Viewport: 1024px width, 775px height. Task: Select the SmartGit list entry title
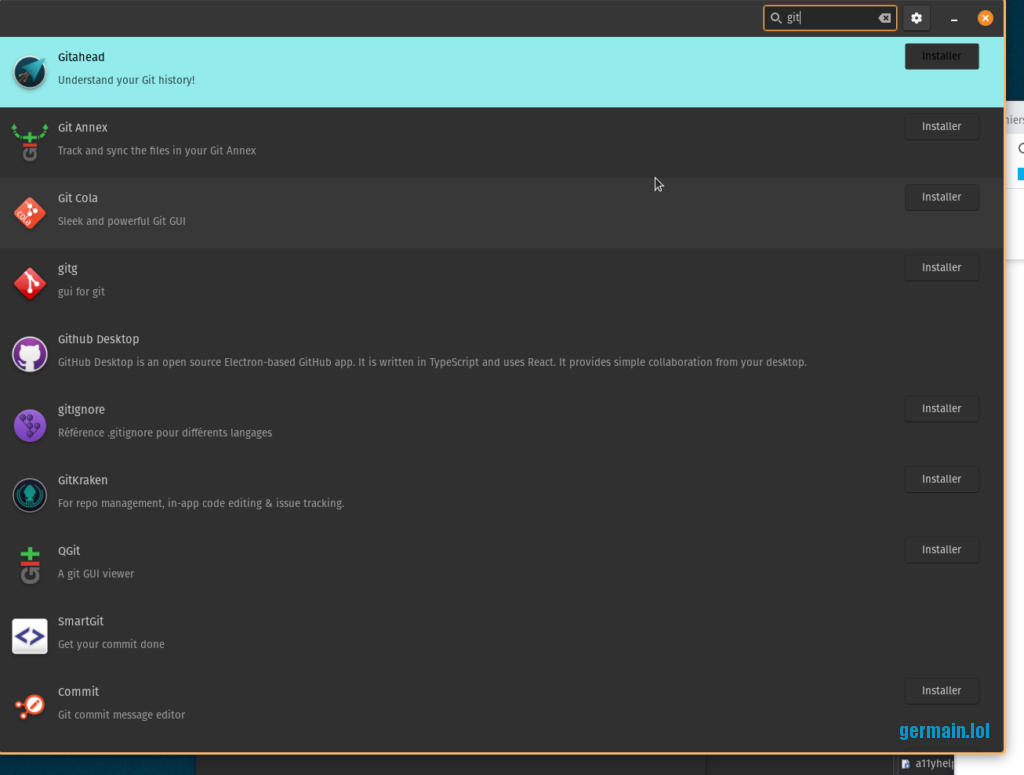pyautogui.click(x=80, y=621)
